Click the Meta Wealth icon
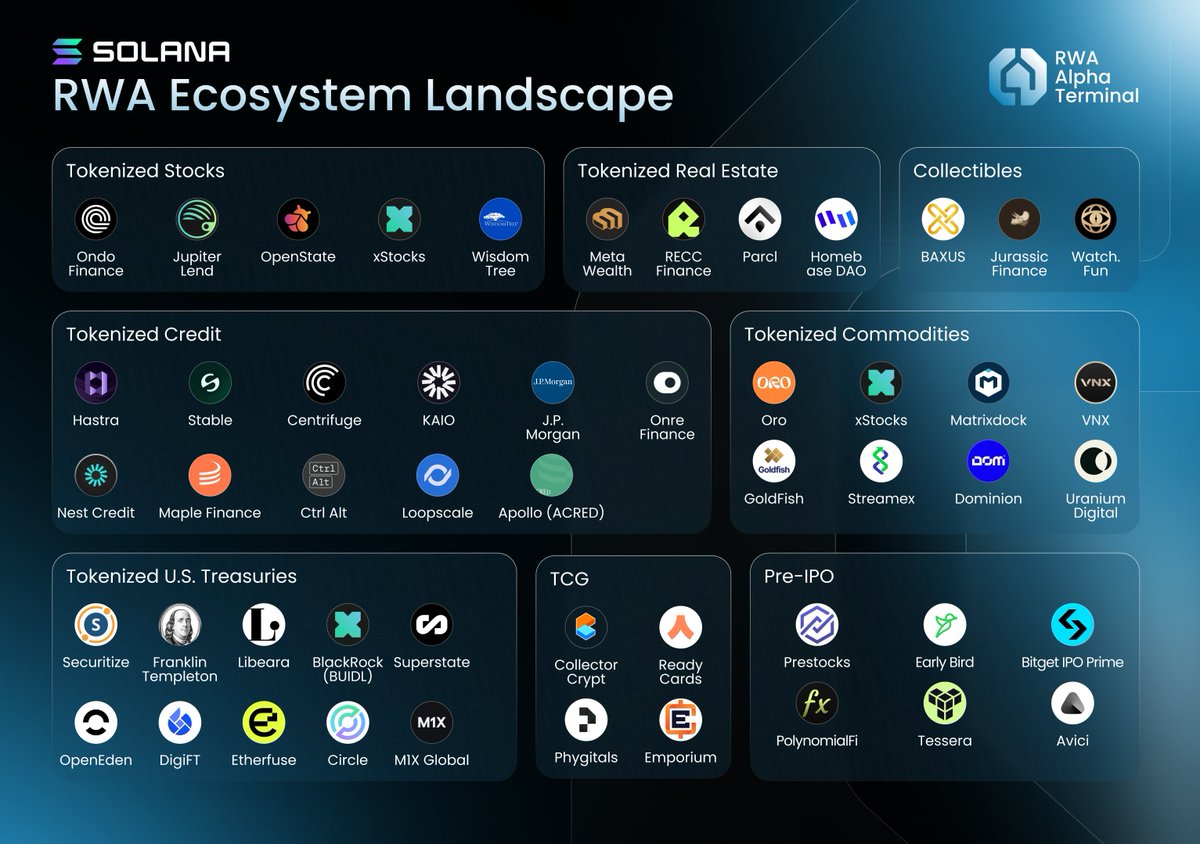 click(x=607, y=219)
